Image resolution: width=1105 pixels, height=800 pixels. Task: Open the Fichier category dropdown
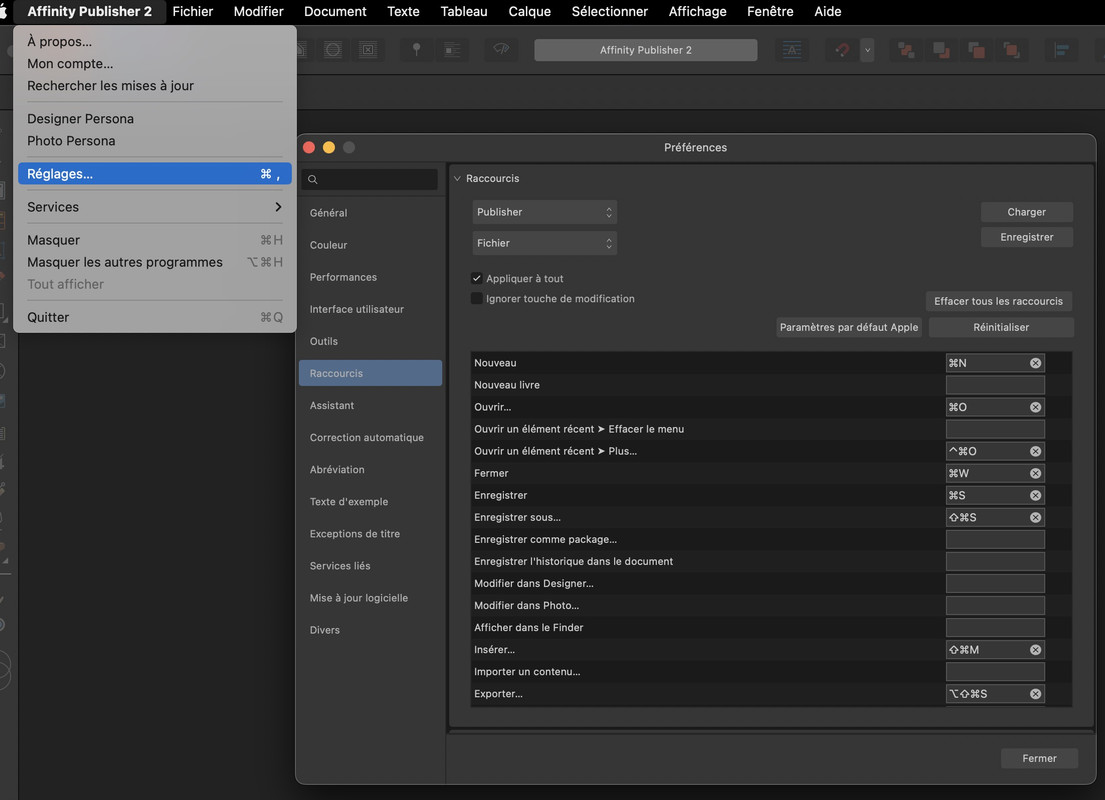pyautogui.click(x=544, y=243)
